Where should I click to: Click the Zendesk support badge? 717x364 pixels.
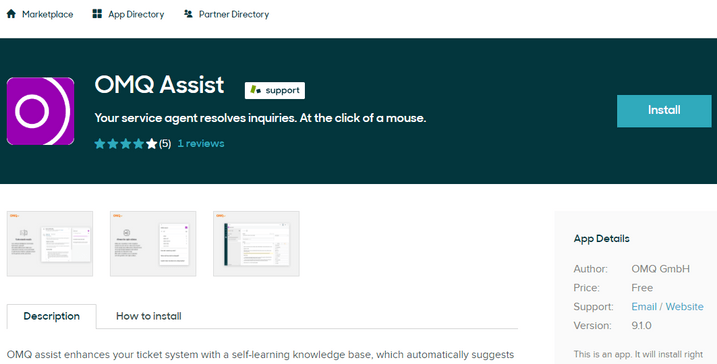click(x=275, y=91)
